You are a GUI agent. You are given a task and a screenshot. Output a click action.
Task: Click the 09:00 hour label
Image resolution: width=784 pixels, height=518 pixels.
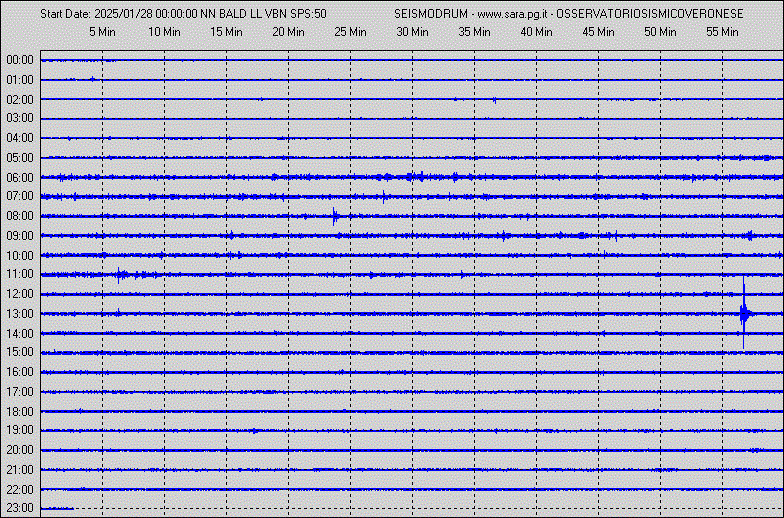20,236
